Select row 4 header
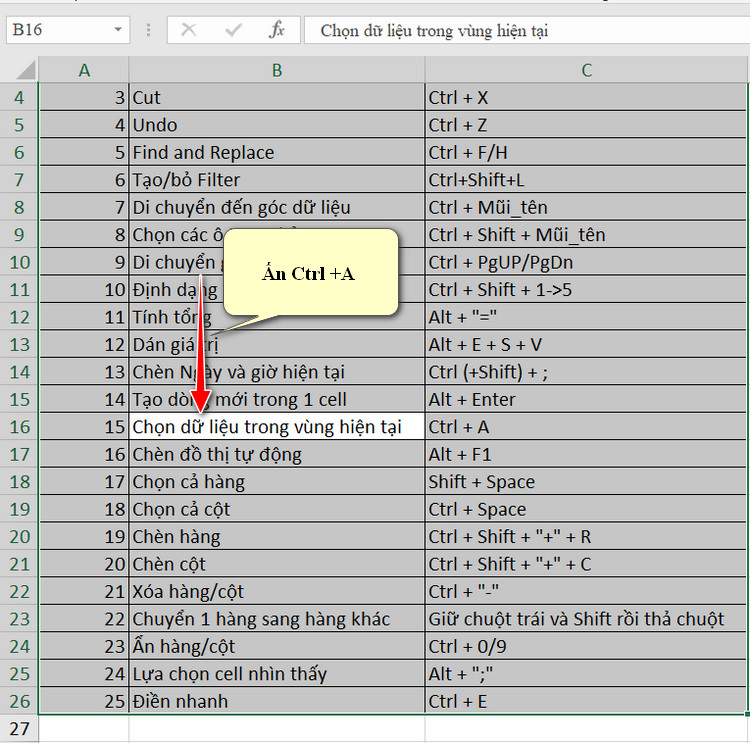 (x=19, y=98)
